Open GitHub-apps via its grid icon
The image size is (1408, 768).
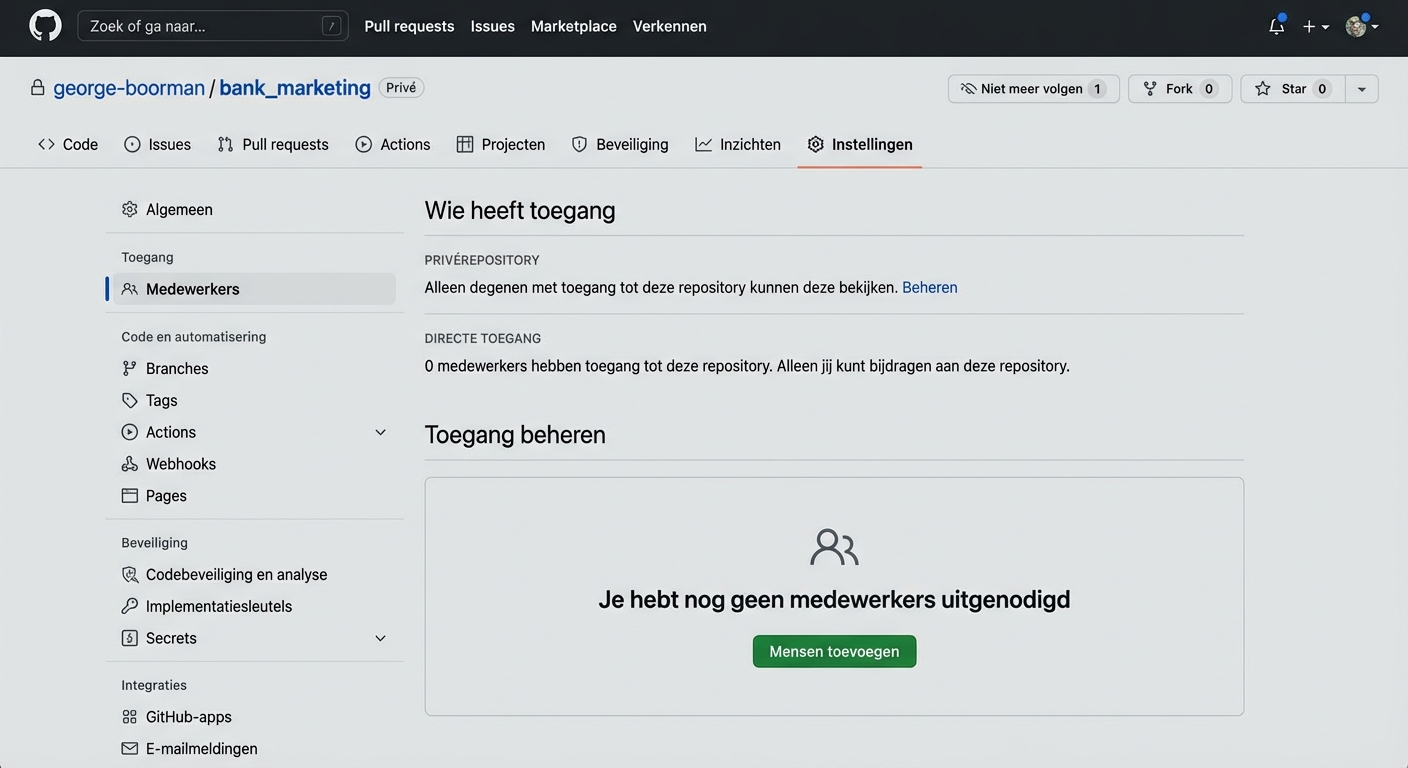[x=130, y=716]
